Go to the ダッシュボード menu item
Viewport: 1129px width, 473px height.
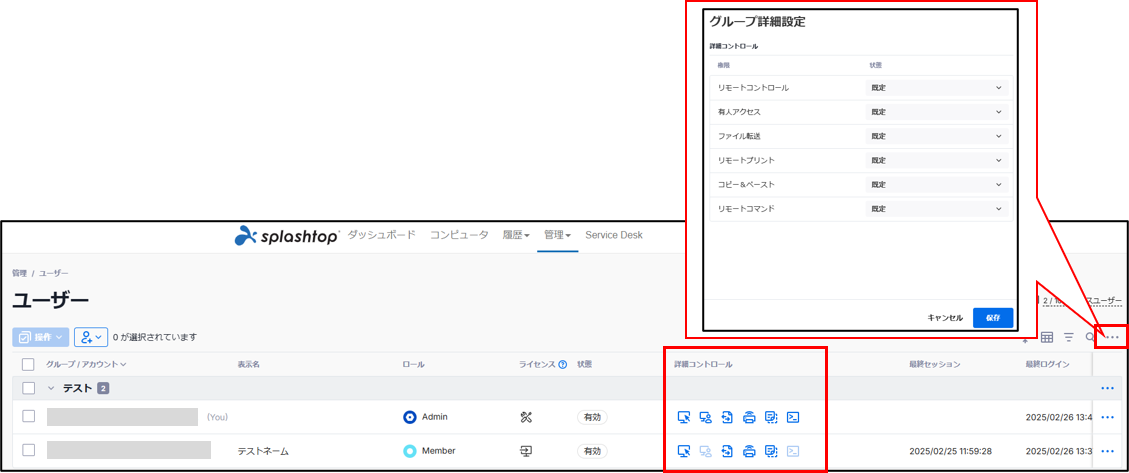[x=381, y=235]
